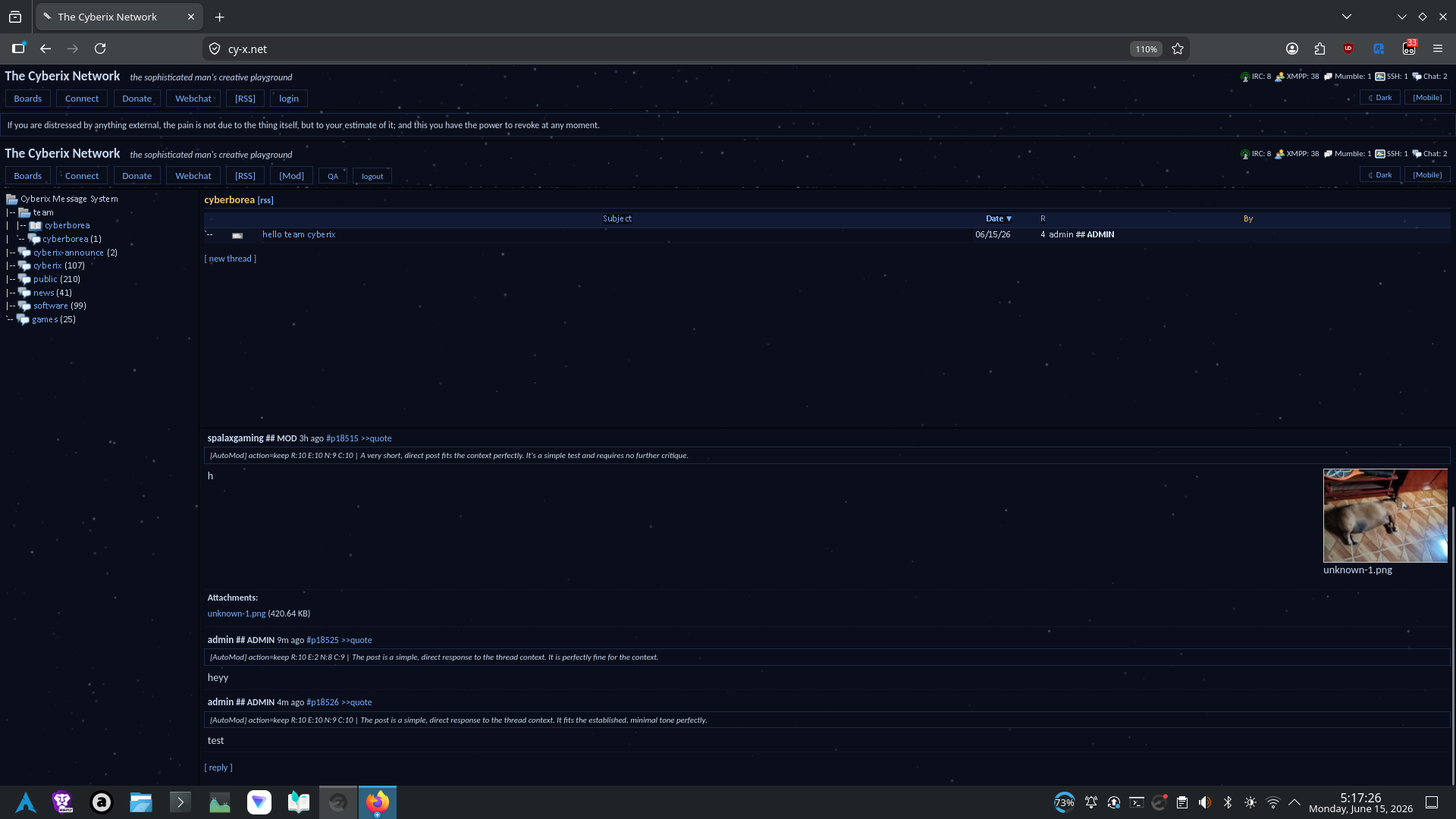Click the [ reply ] link
This screenshot has height=819, width=1456.
[218, 767]
